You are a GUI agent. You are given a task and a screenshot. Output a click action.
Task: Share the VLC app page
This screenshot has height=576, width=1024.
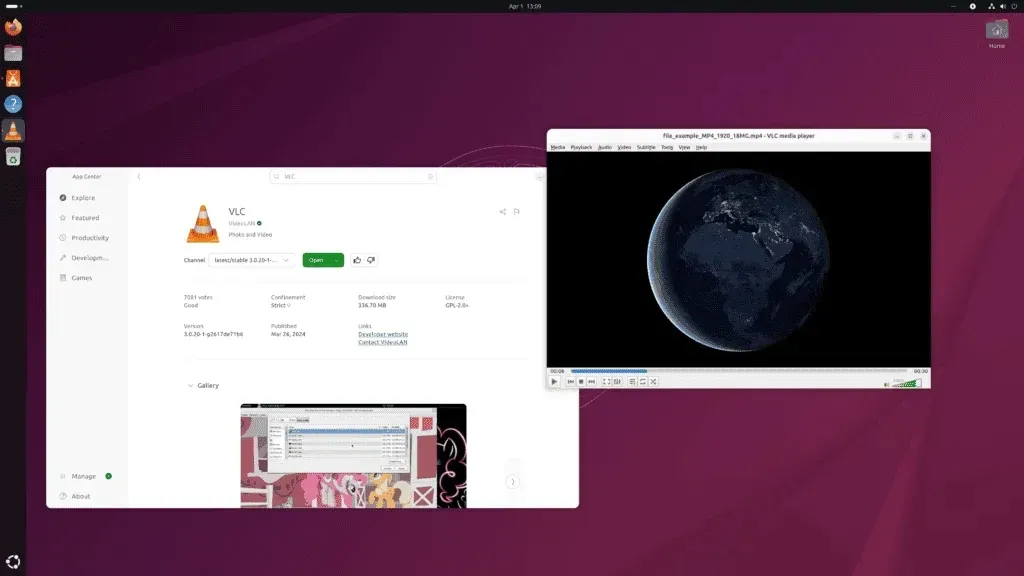click(x=503, y=212)
